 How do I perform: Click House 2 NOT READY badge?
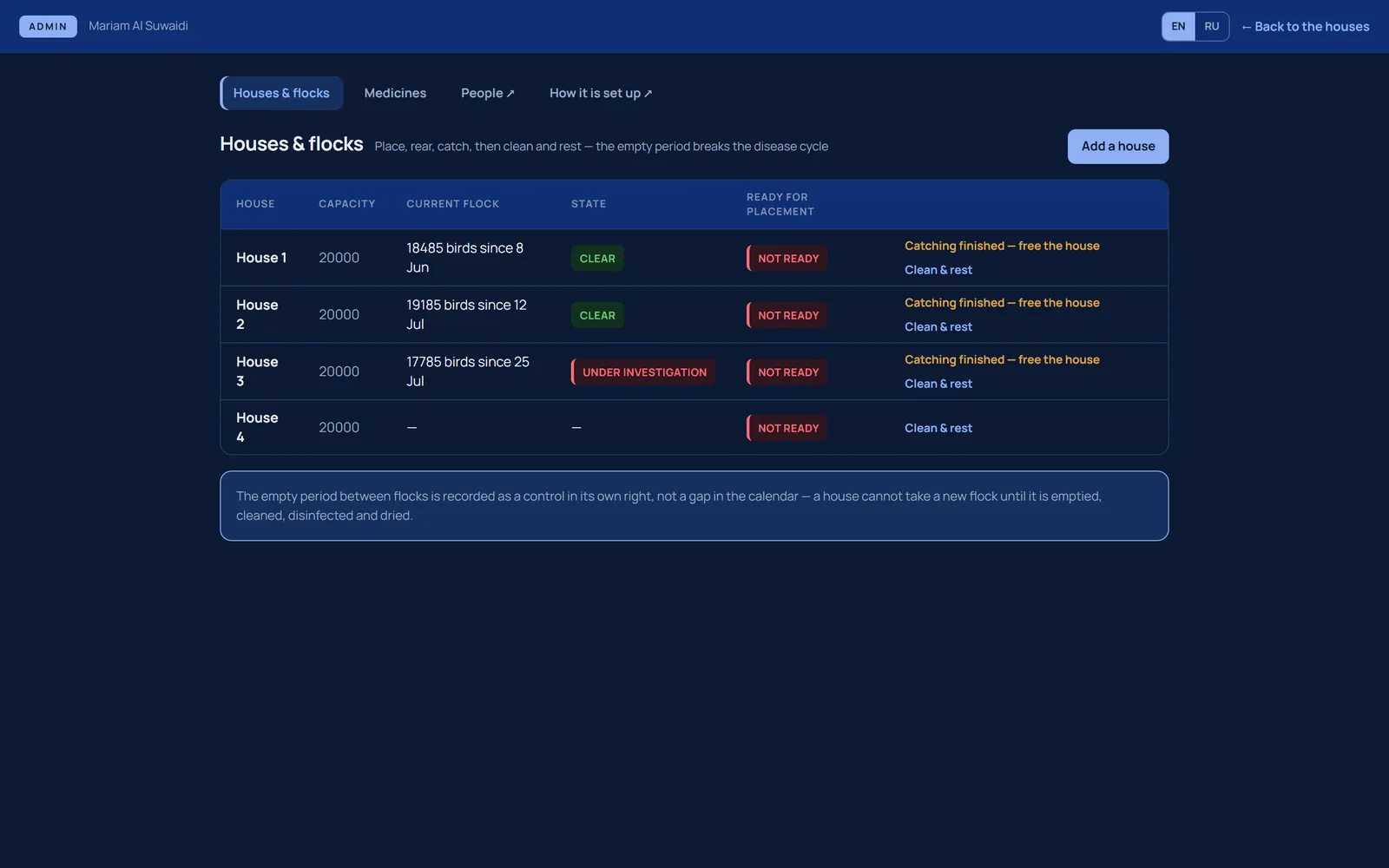(787, 315)
